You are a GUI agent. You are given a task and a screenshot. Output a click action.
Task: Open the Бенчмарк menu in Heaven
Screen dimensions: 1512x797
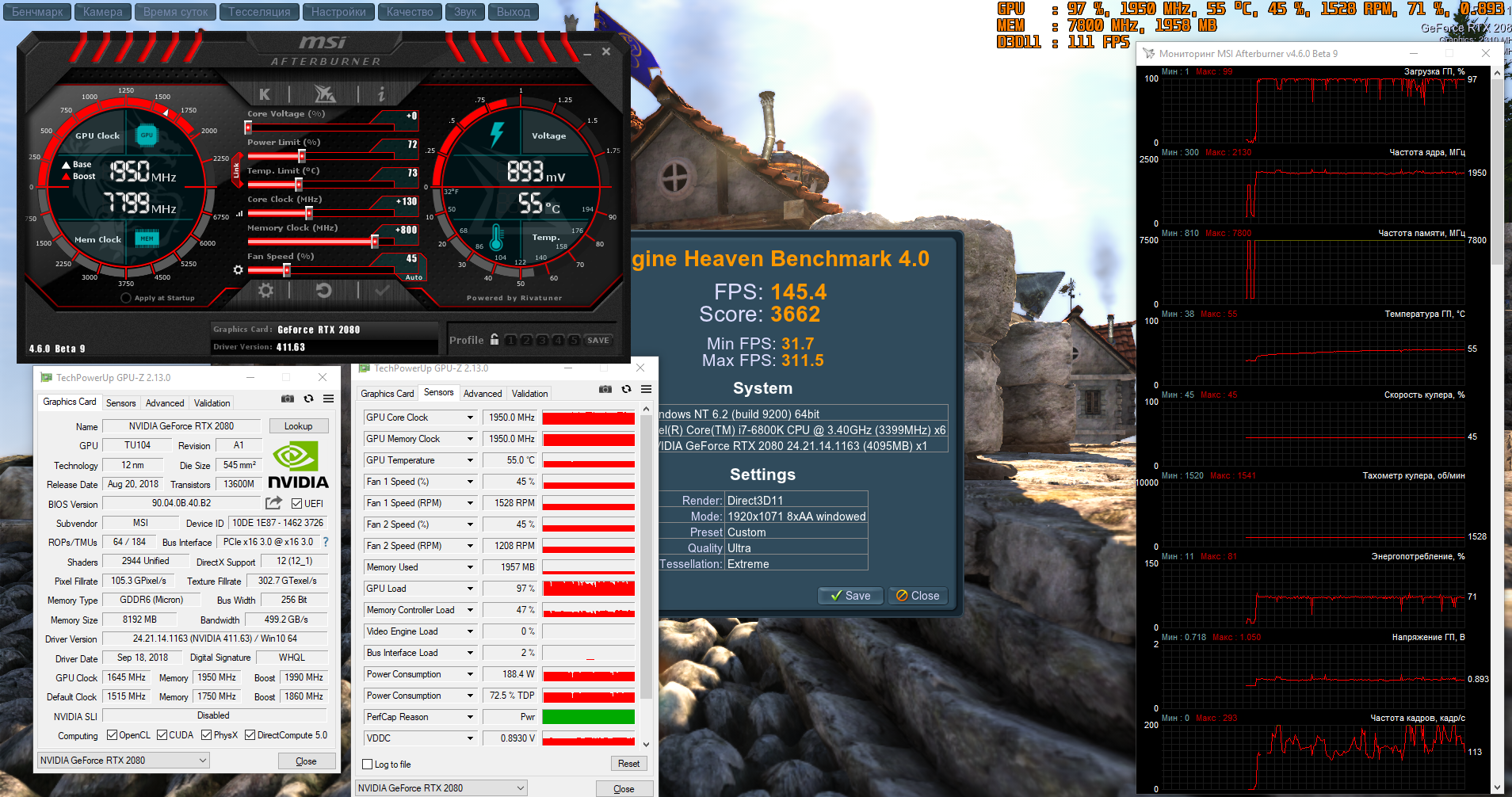tap(37, 12)
